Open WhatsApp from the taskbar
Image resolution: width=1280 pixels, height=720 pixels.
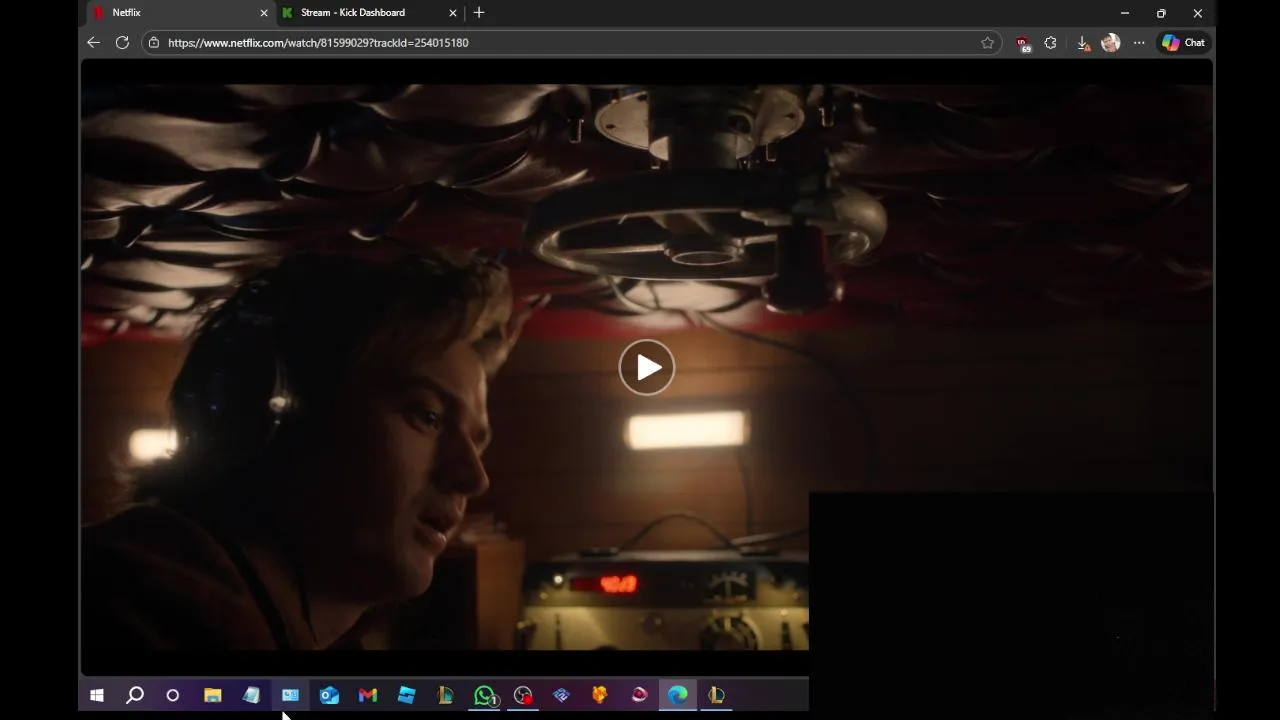coord(485,695)
